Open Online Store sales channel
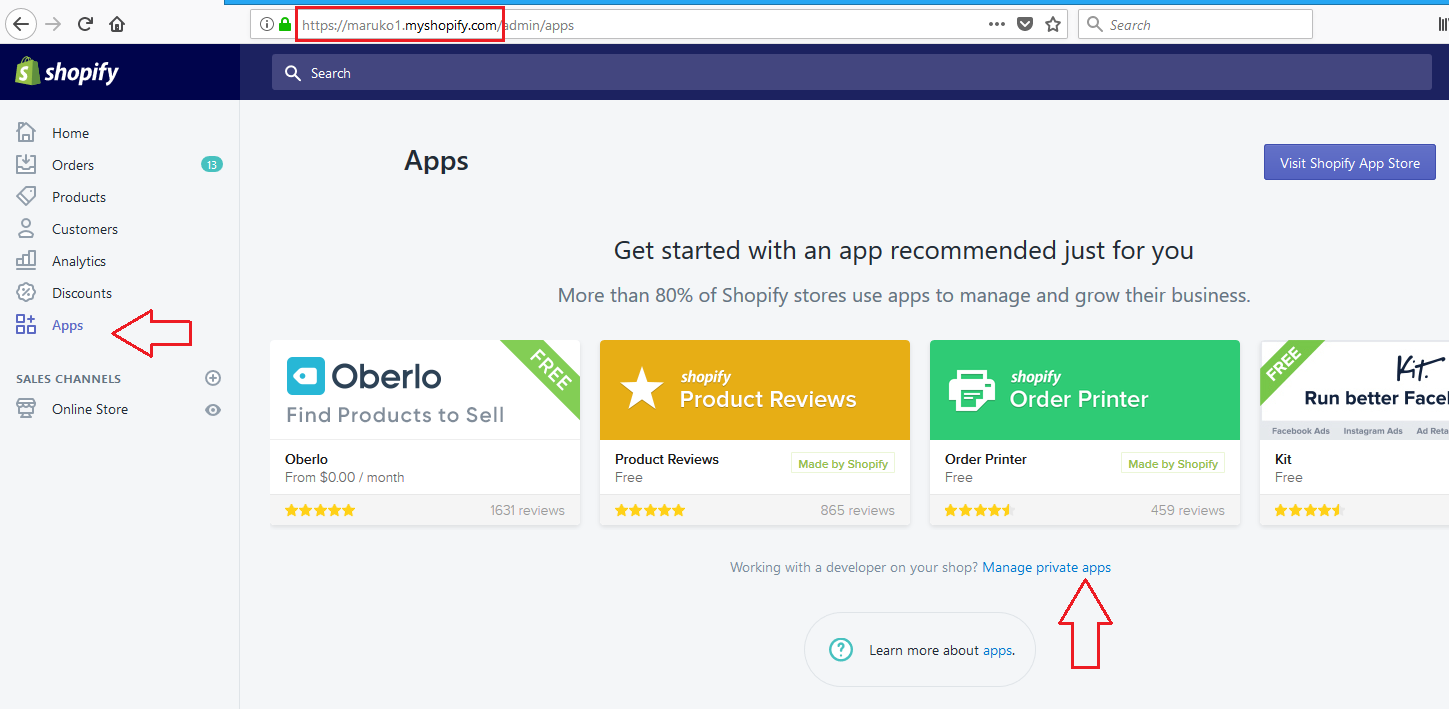Screen dimensions: 1449x709 pos(90,409)
